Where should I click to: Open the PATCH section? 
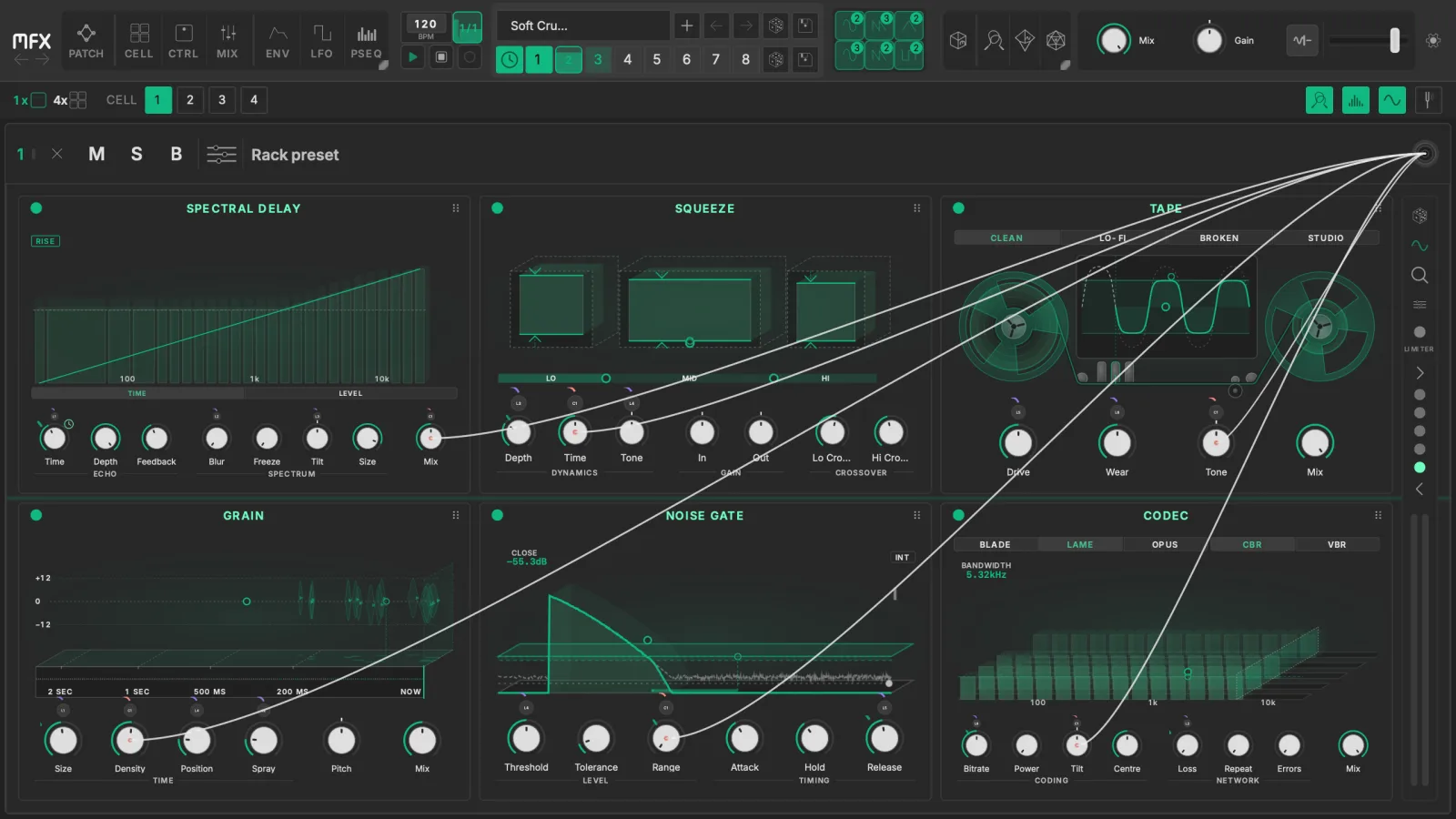(86, 41)
